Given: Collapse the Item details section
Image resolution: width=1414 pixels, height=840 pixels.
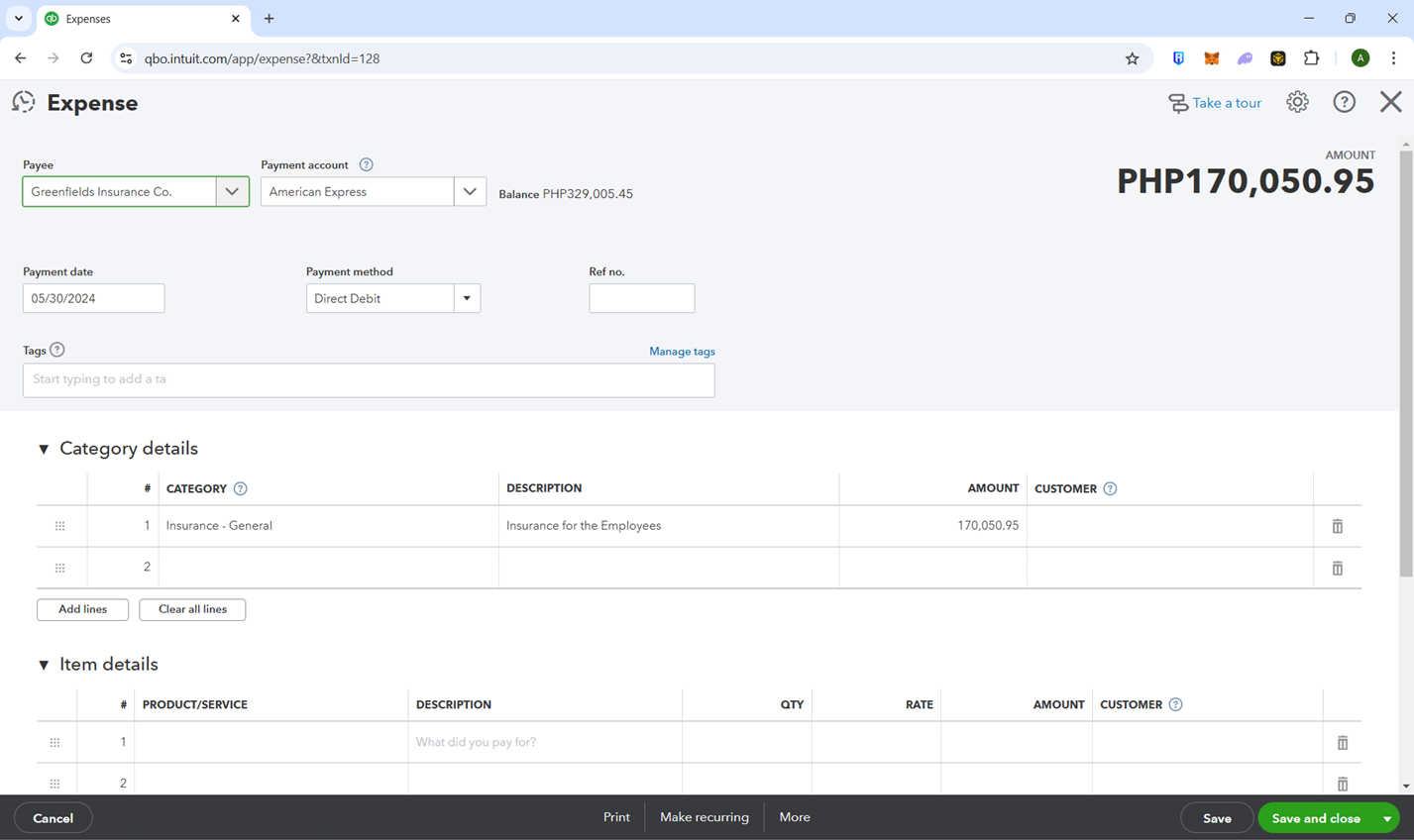Looking at the screenshot, I should pos(44,665).
